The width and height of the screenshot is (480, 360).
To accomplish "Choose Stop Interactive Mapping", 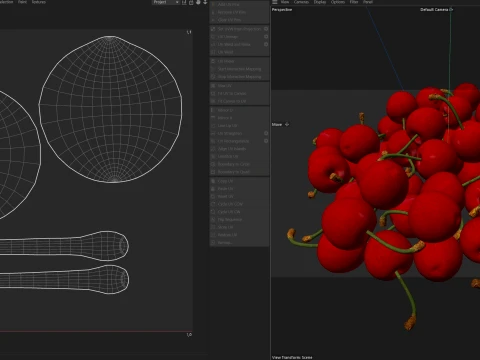I will (239, 77).
